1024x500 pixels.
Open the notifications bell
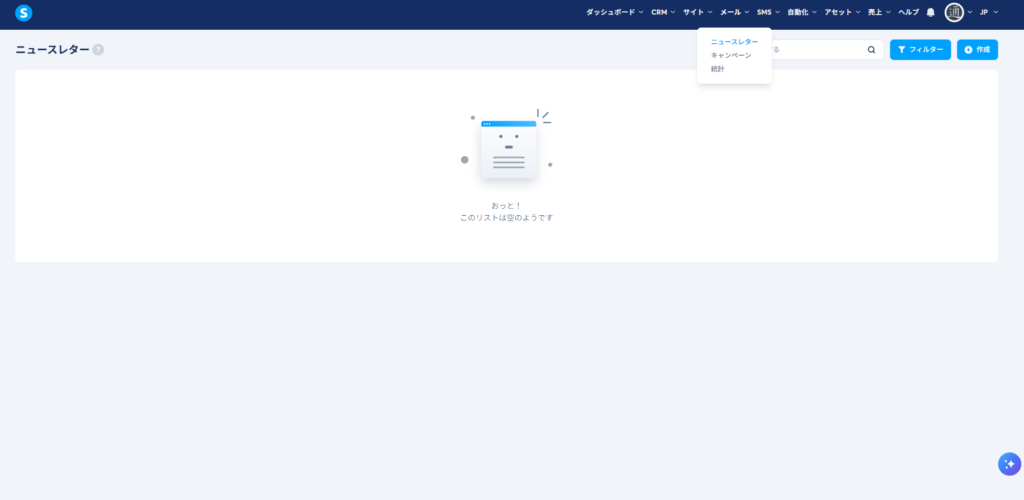[930, 12]
